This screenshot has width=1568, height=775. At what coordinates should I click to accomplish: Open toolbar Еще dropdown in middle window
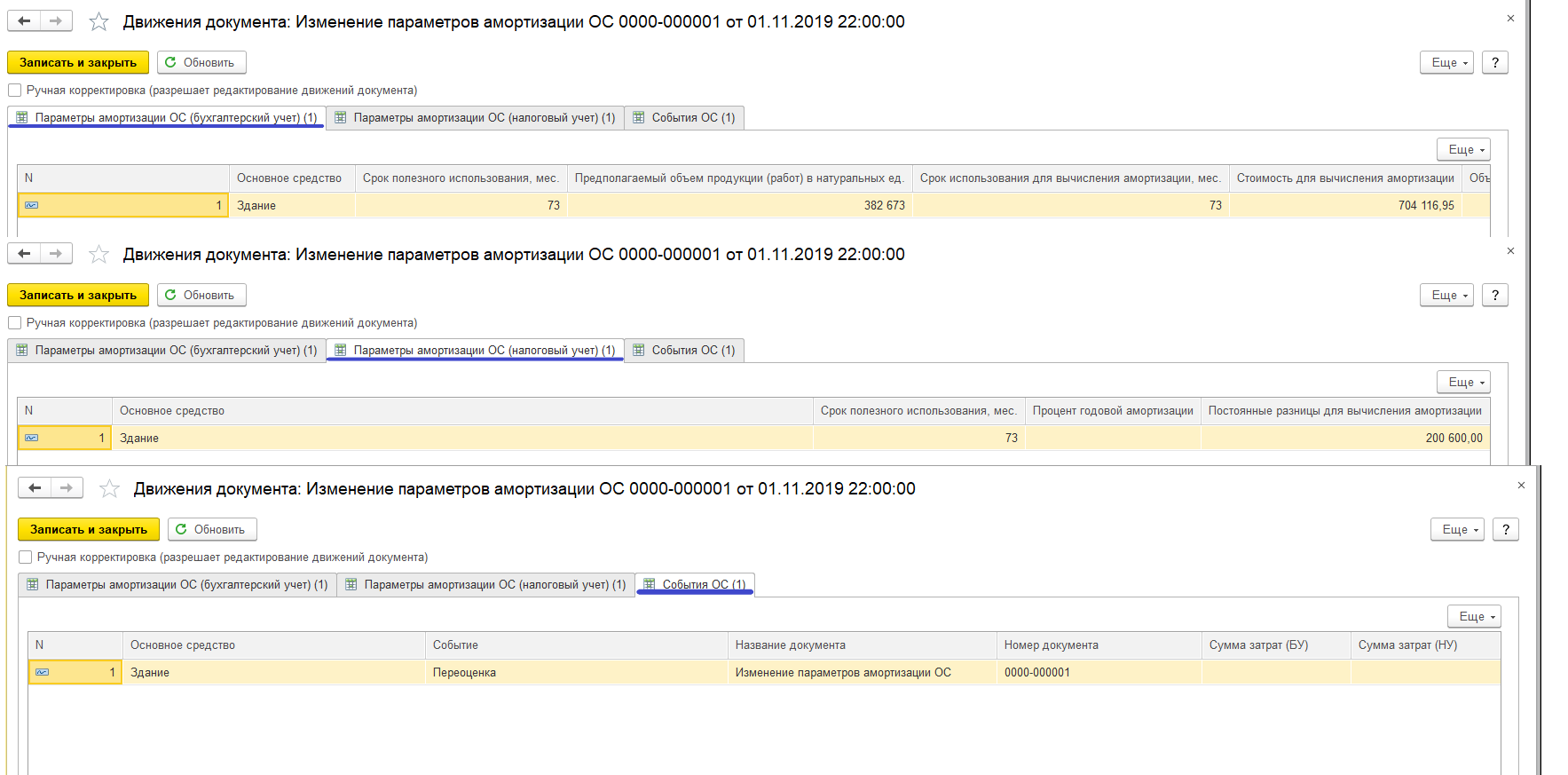tap(1447, 295)
